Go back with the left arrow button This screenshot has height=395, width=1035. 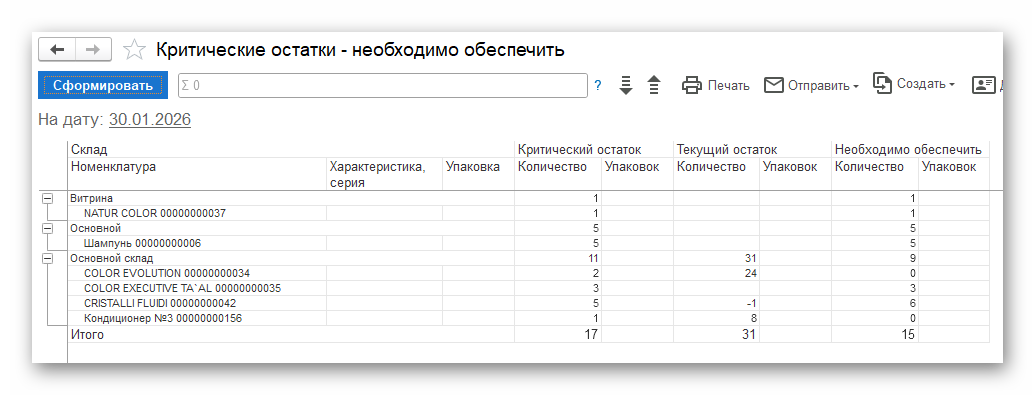point(57,50)
